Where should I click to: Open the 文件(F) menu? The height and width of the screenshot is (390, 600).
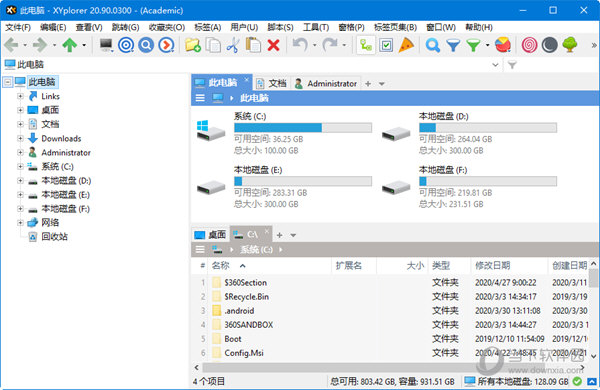coord(18,27)
